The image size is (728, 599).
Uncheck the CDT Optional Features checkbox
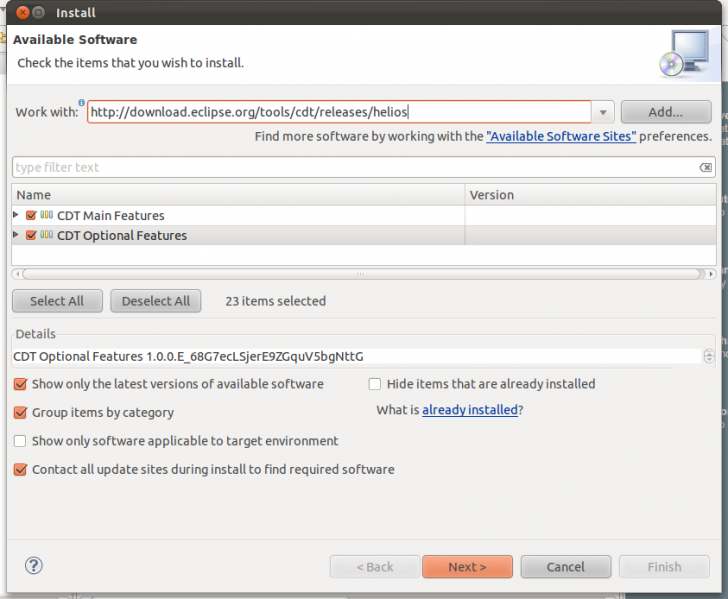click(31, 236)
